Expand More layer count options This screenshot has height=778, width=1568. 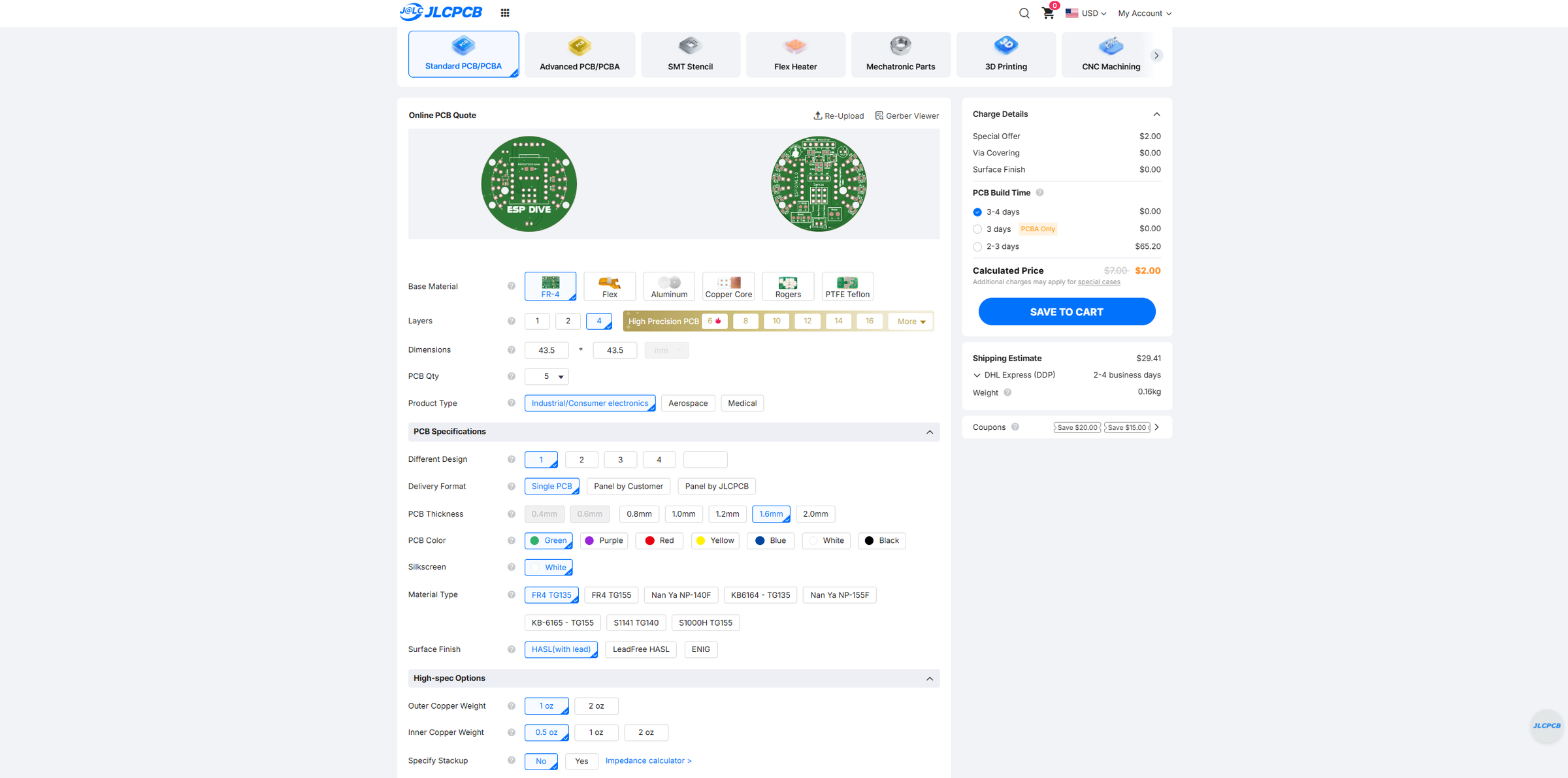911,321
